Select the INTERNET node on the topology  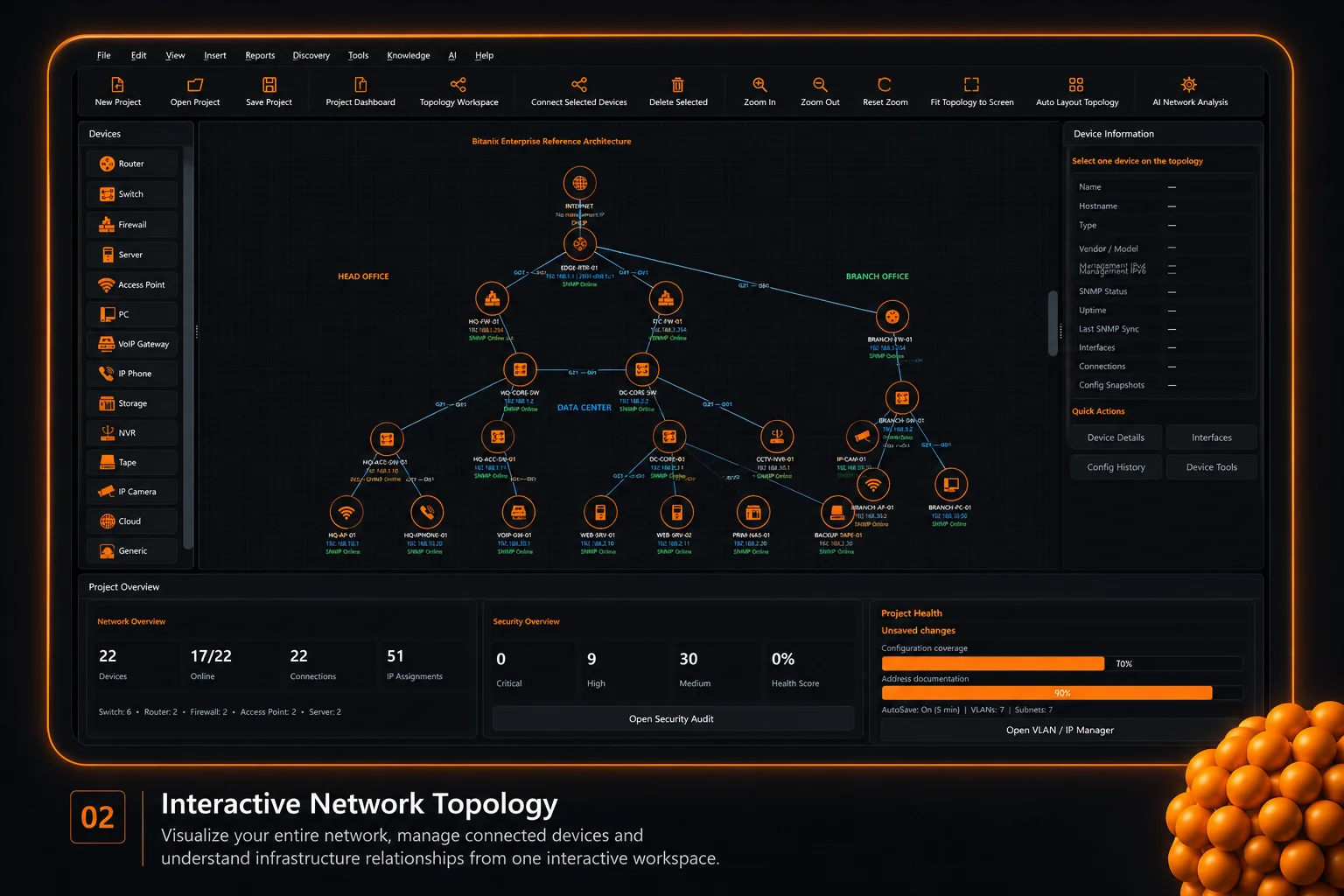click(579, 183)
